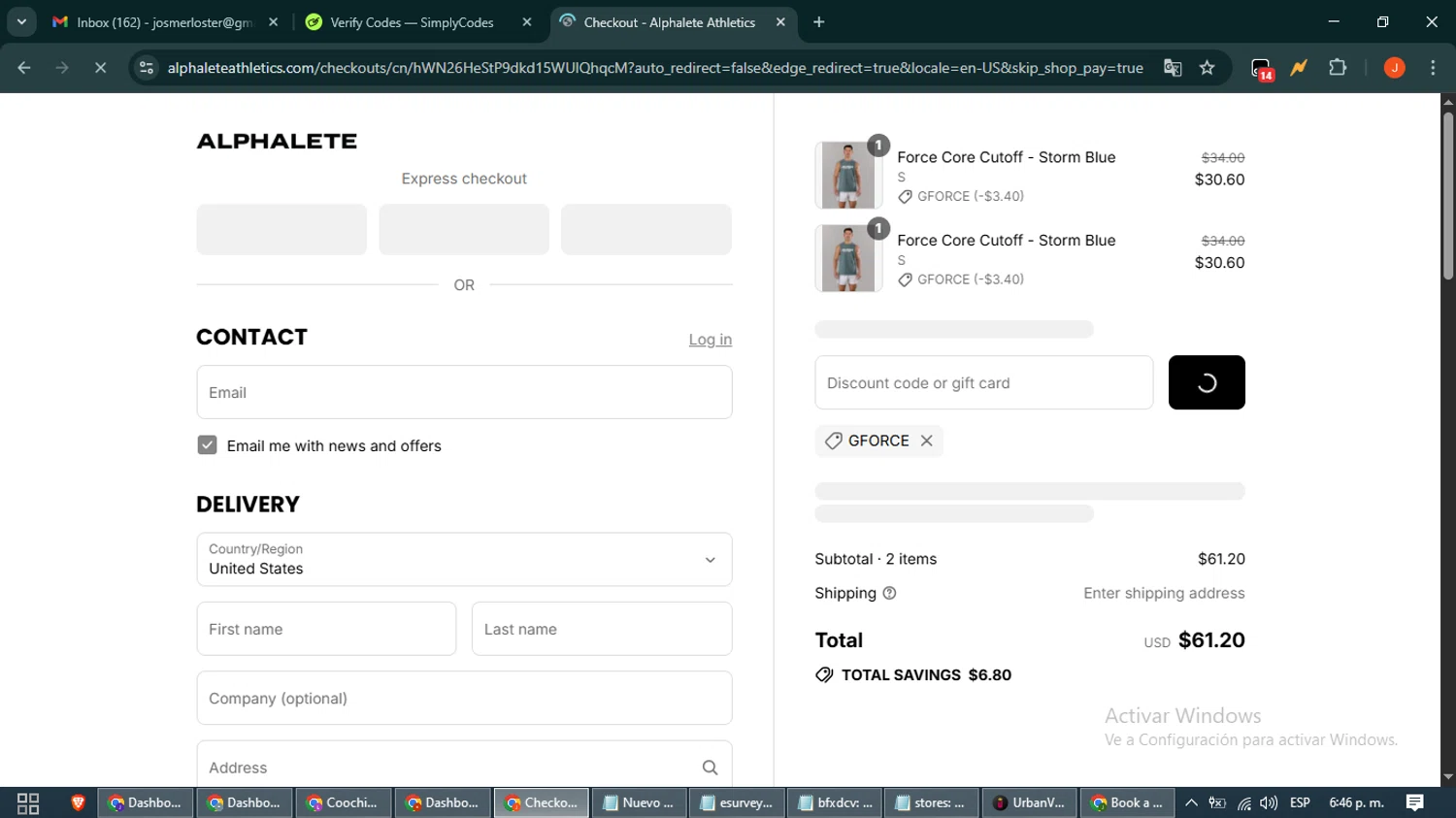
Task: Open the Chrome three-dot menu
Action: click(x=1433, y=68)
